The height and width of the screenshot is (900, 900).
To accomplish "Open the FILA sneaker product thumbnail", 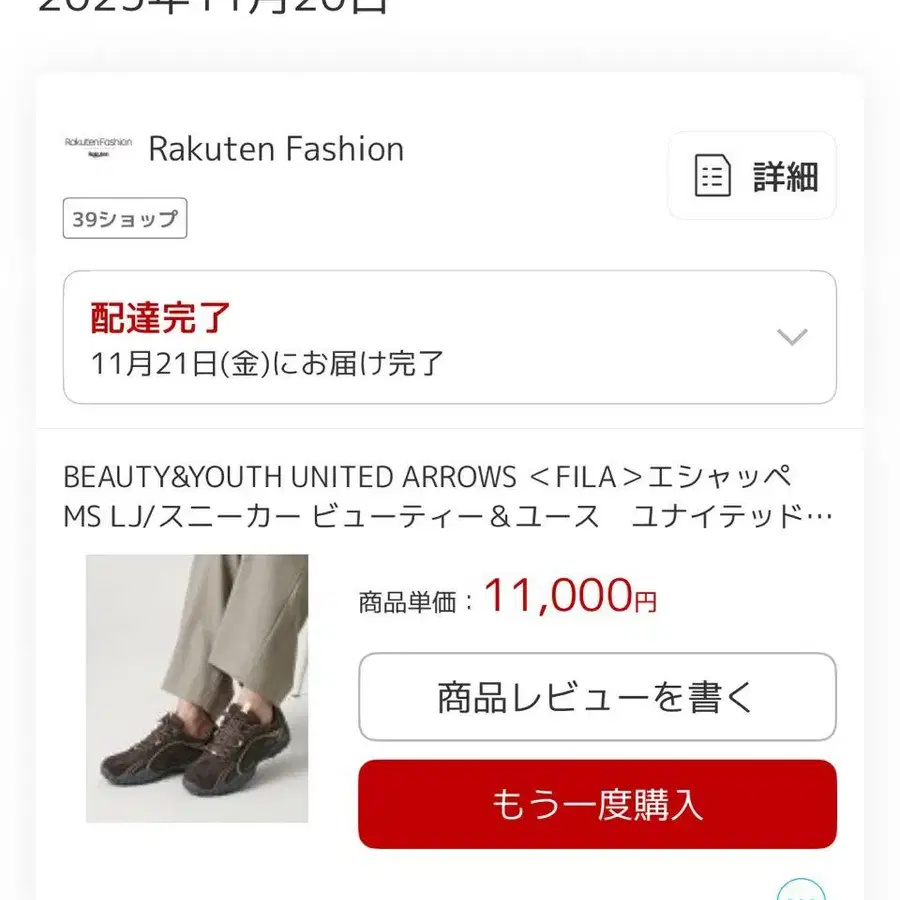I will pos(197,688).
